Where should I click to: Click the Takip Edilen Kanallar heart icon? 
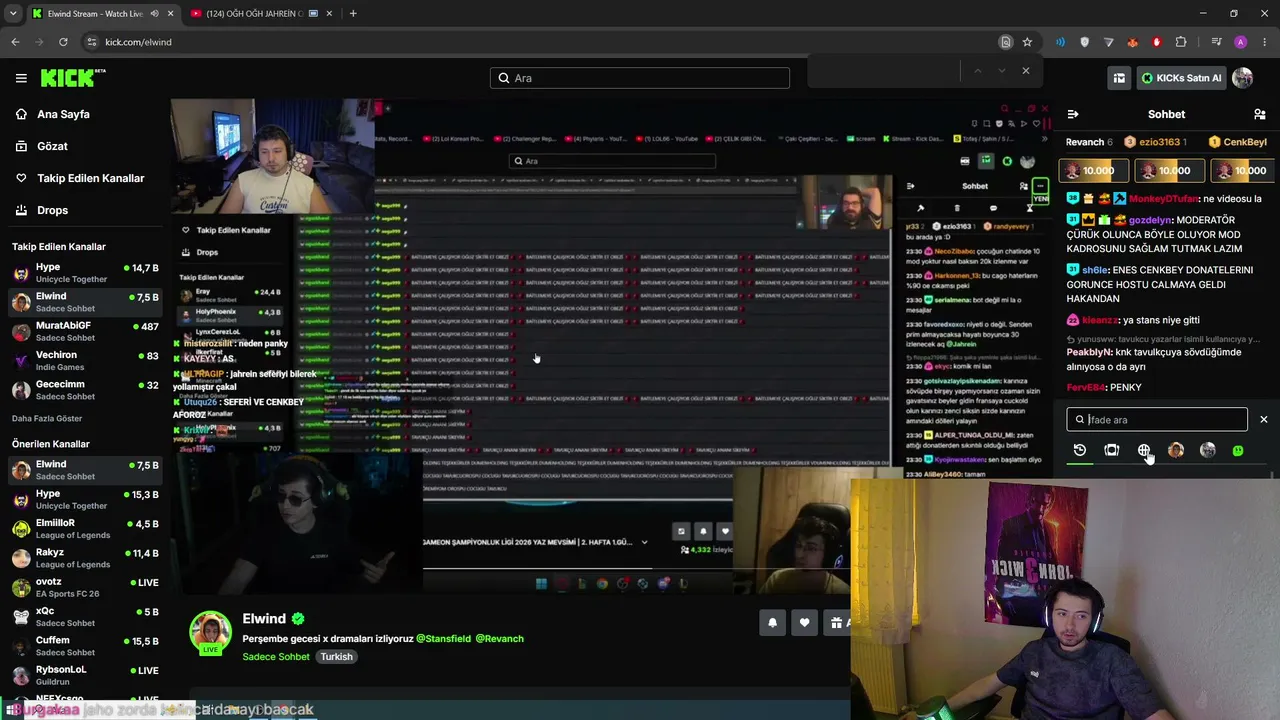pyautogui.click(x=21, y=178)
